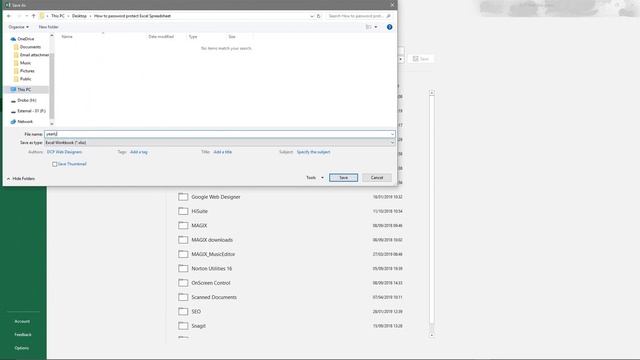Open the Tools dropdown menu

pyautogui.click(x=315, y=178)
